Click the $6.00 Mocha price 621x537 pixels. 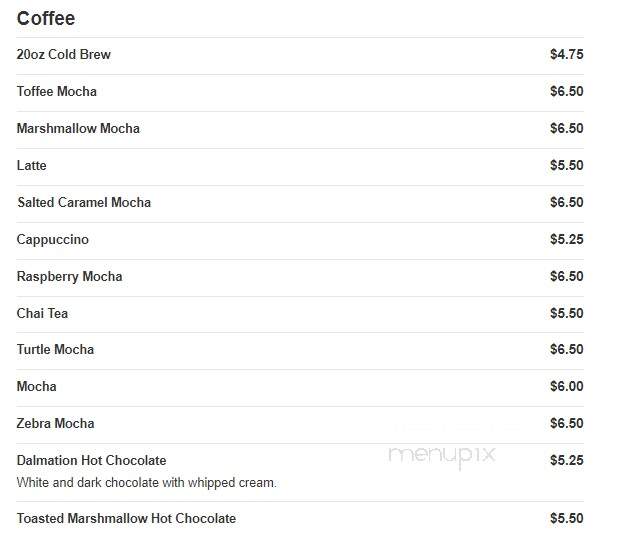click(x=567, y=386)
